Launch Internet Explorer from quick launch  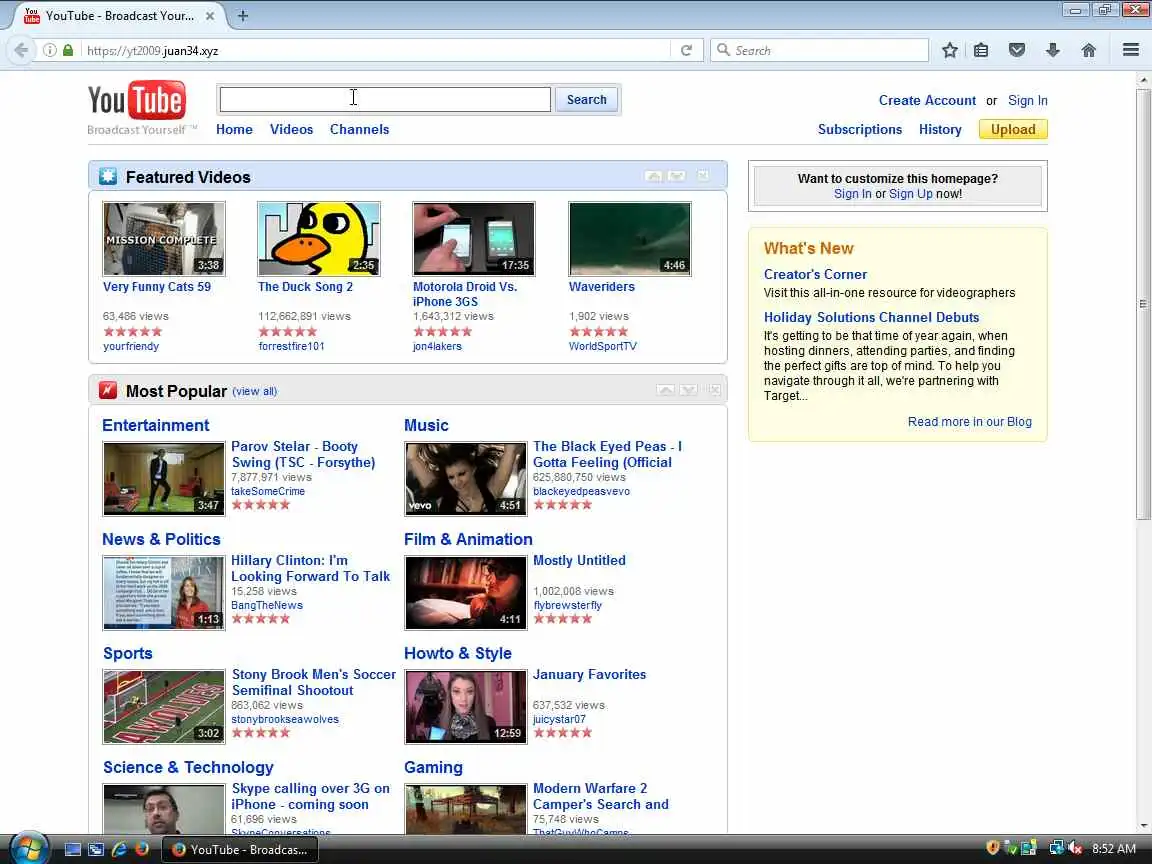click(118, 849)
